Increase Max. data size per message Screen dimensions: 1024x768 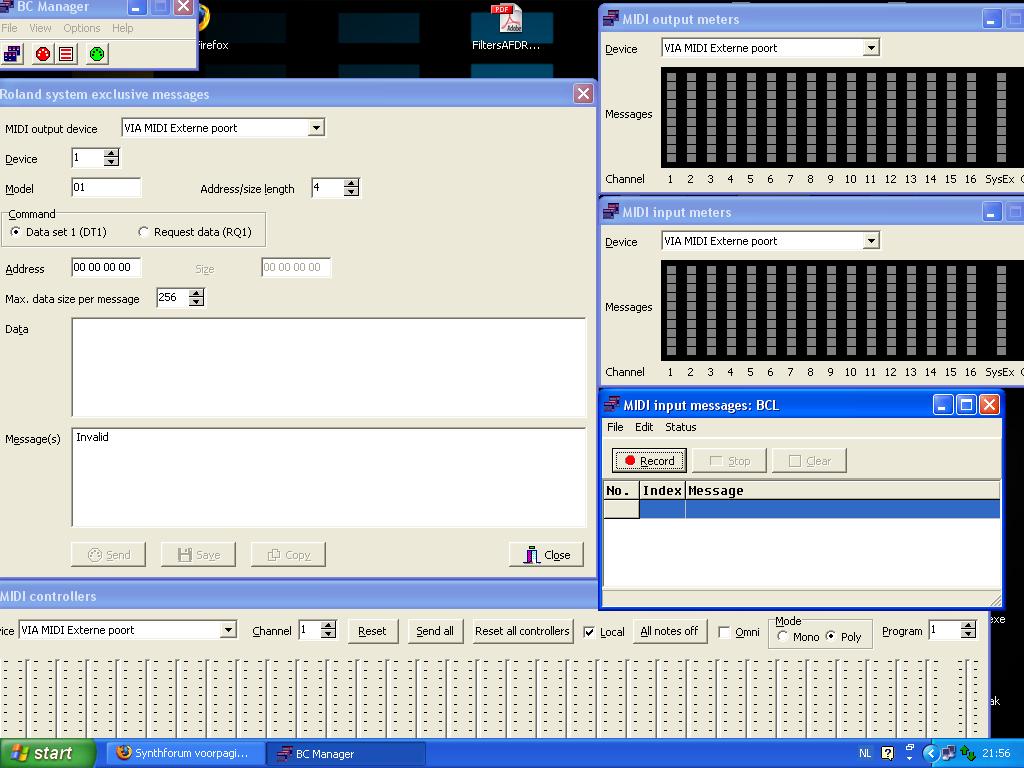click(x=197, y=293)
